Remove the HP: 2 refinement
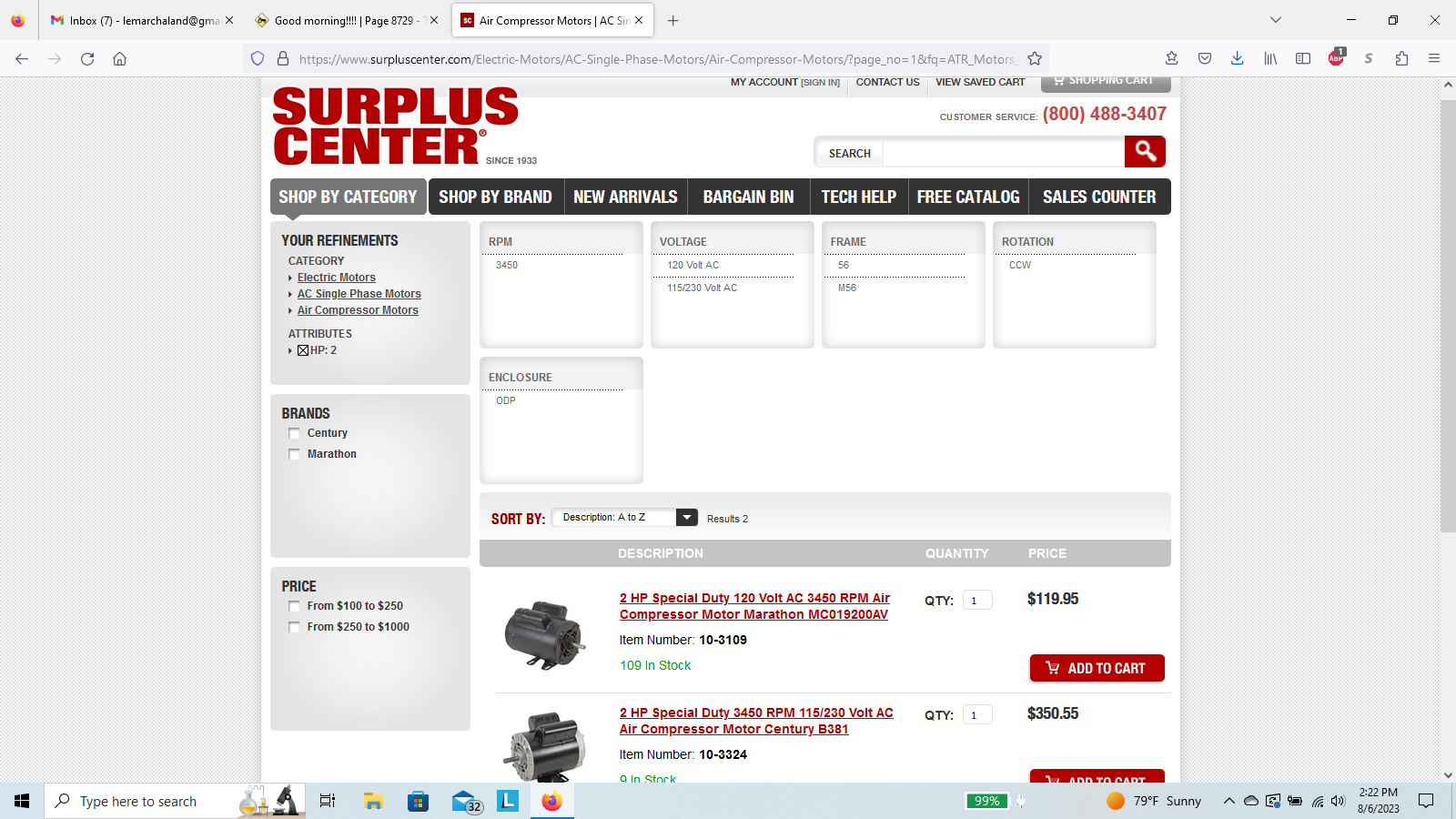 [x=303, y=350]
